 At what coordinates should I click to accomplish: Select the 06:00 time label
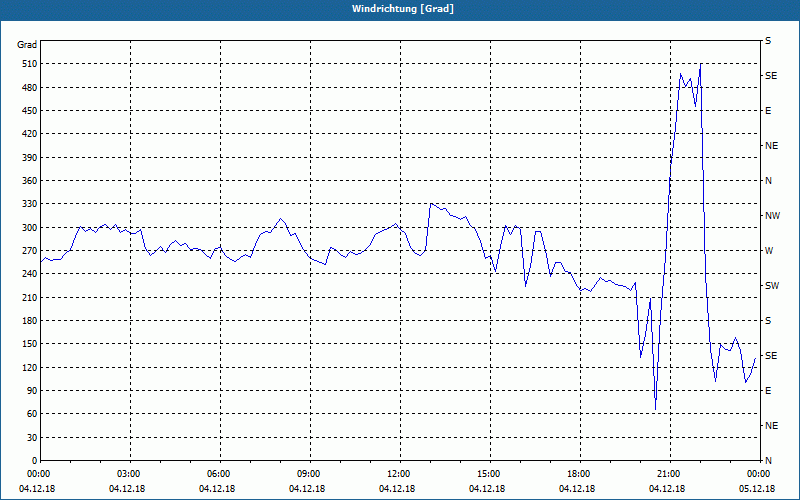coord(220,474)
